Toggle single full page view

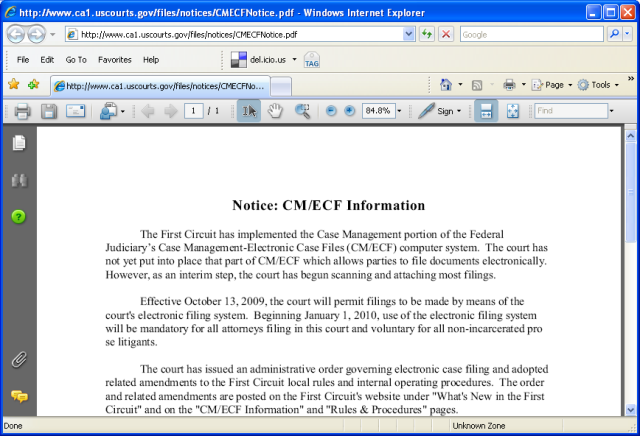coord(513,111)
